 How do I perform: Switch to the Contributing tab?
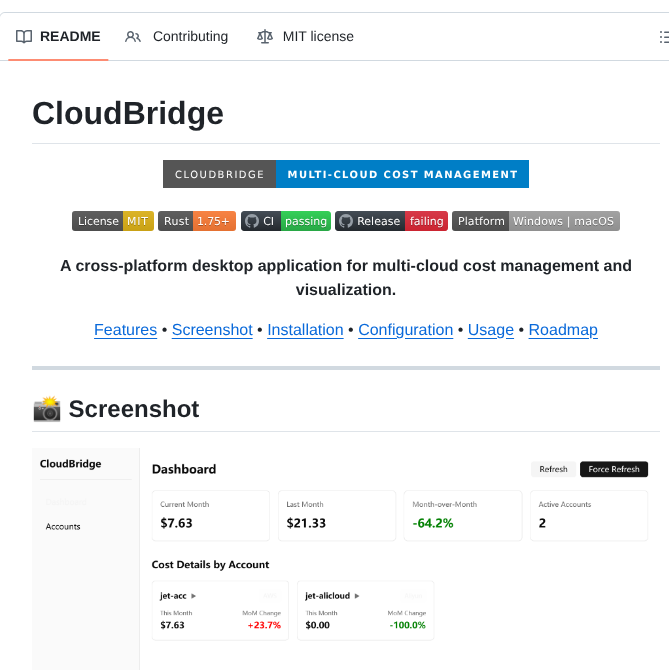(x=176, y=37)
